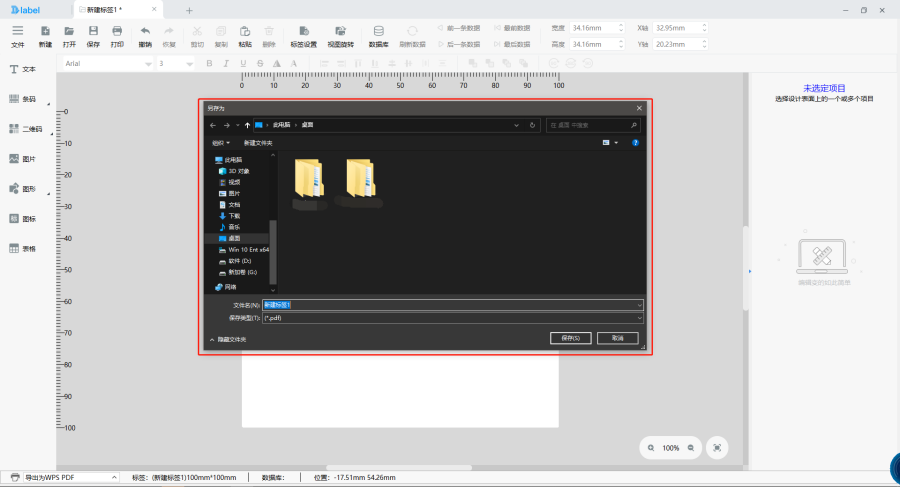
Task: Collapse folders via 隐藏文件夹
Action: click(228, 339)
